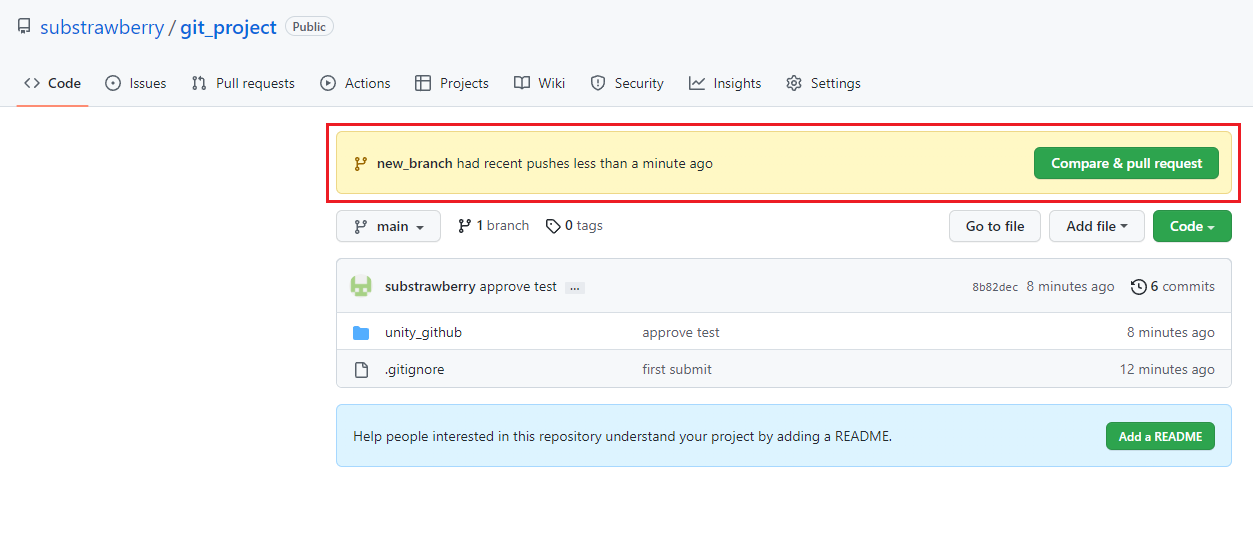Viewport: 1253px width, 533px height.
Task: Click the Settings gear icon
Action: pyautogui.click(x=794, y=83)
